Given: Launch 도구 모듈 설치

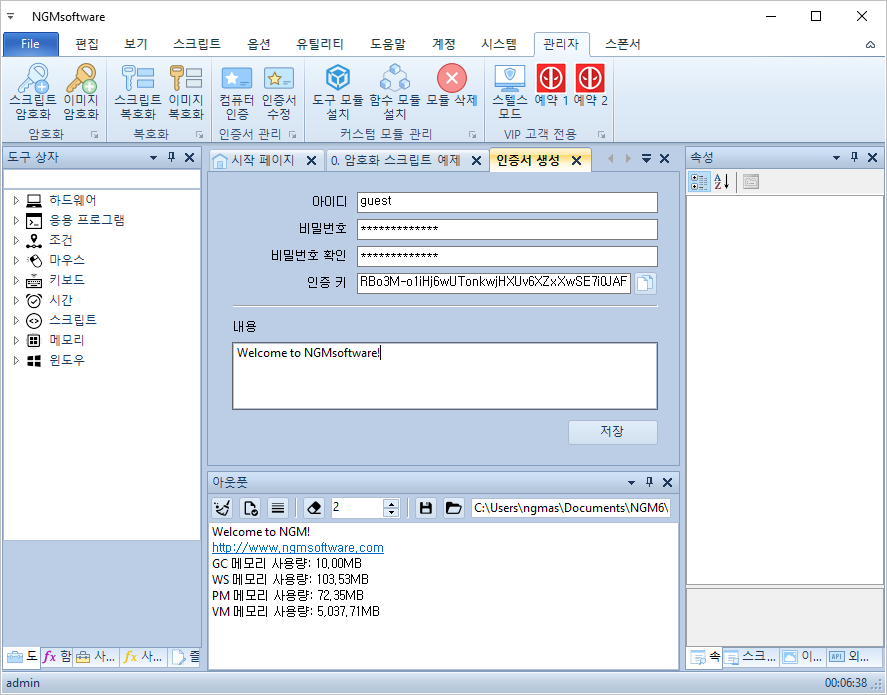Looking at the screenshot, I should coord(338,92).
